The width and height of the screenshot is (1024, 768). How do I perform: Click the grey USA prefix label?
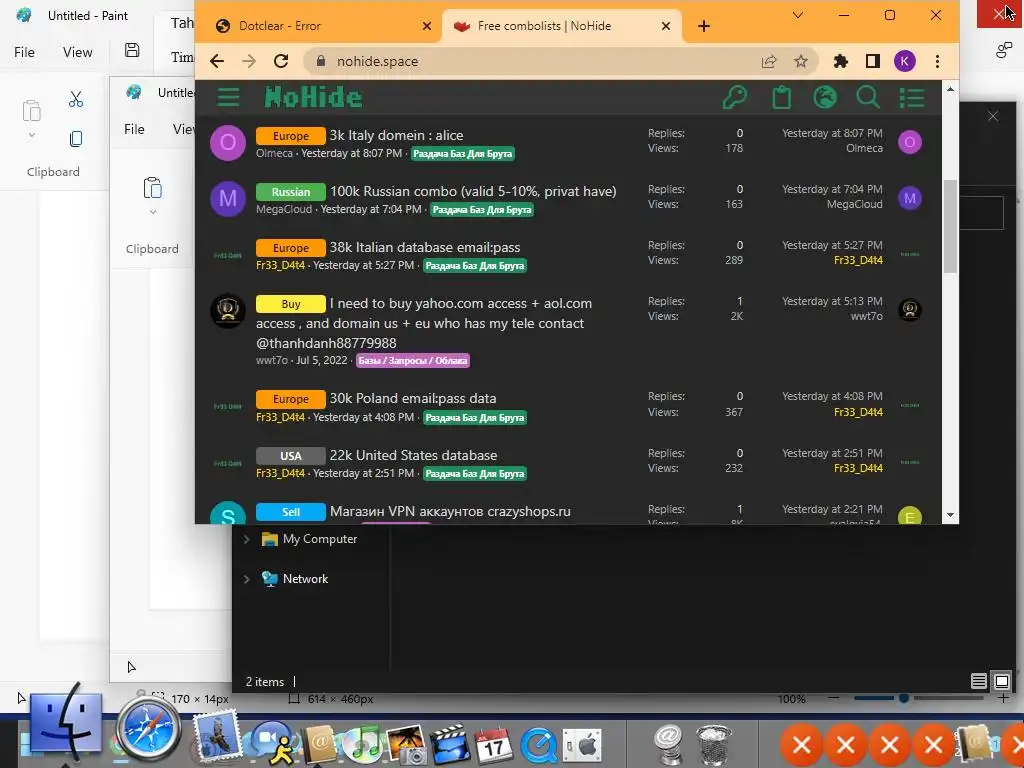(x=291, y=456)
